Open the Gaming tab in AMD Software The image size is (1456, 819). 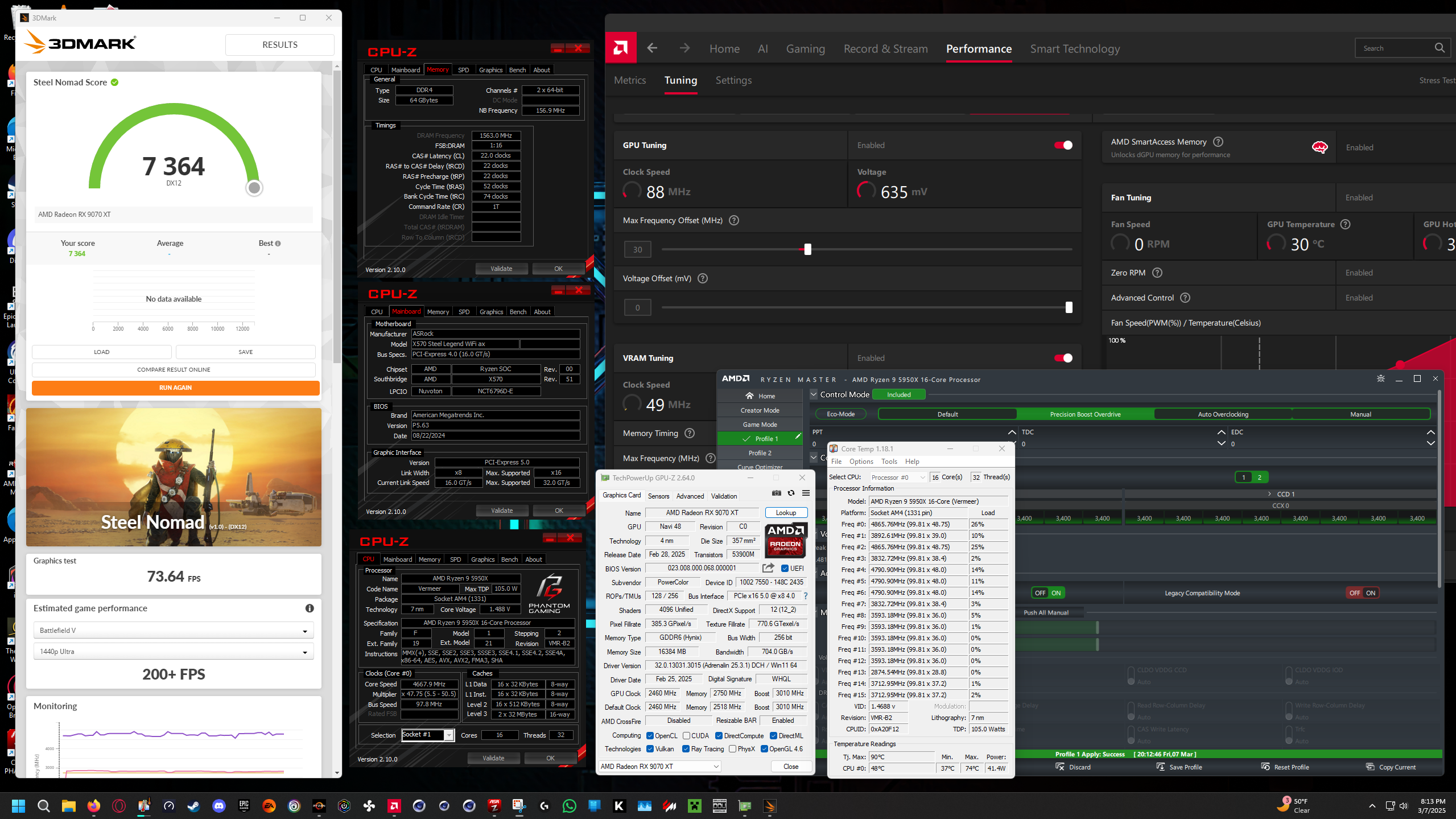pyautogui.click(x=805, y=48)
